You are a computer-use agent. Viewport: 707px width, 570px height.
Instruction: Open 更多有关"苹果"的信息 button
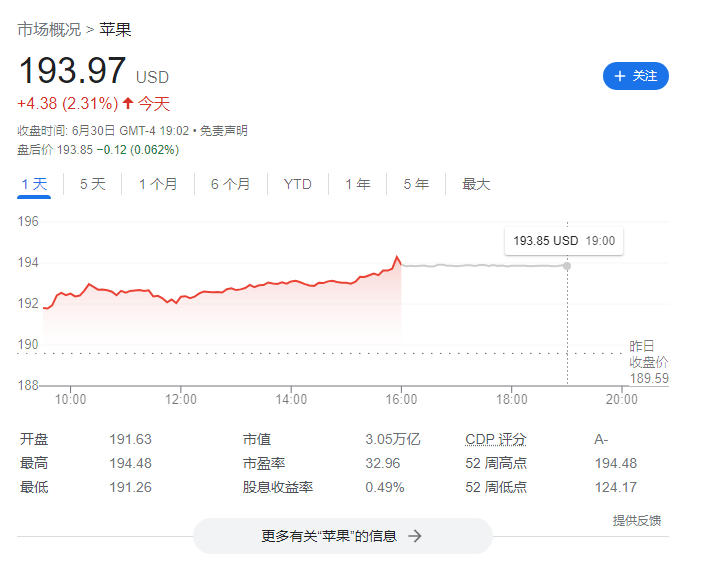343,536
